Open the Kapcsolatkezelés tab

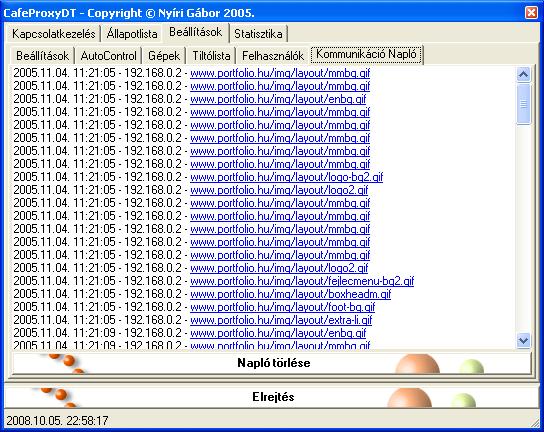53,34
